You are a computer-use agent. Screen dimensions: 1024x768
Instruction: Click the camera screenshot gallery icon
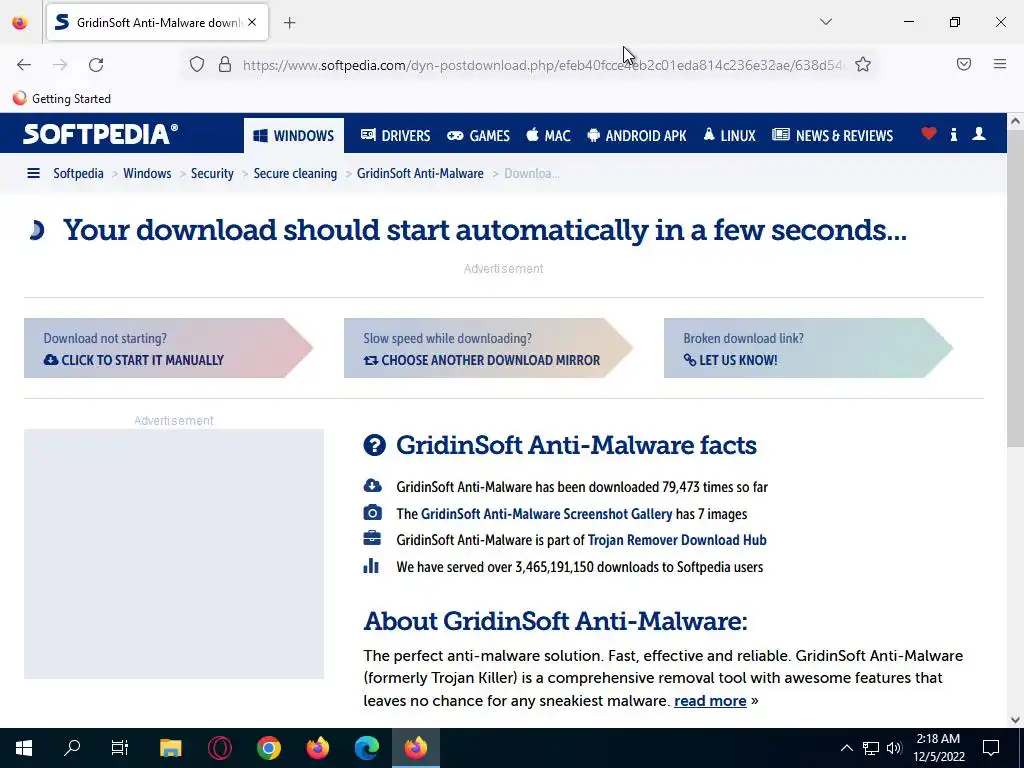click(x=372, y=512)
